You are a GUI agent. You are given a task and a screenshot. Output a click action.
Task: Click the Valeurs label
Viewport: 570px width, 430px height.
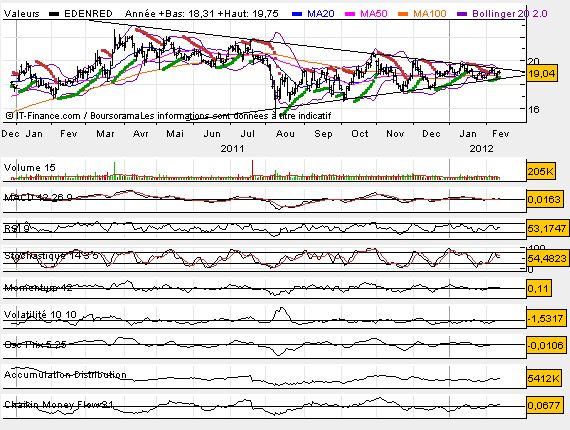point(21,14)
